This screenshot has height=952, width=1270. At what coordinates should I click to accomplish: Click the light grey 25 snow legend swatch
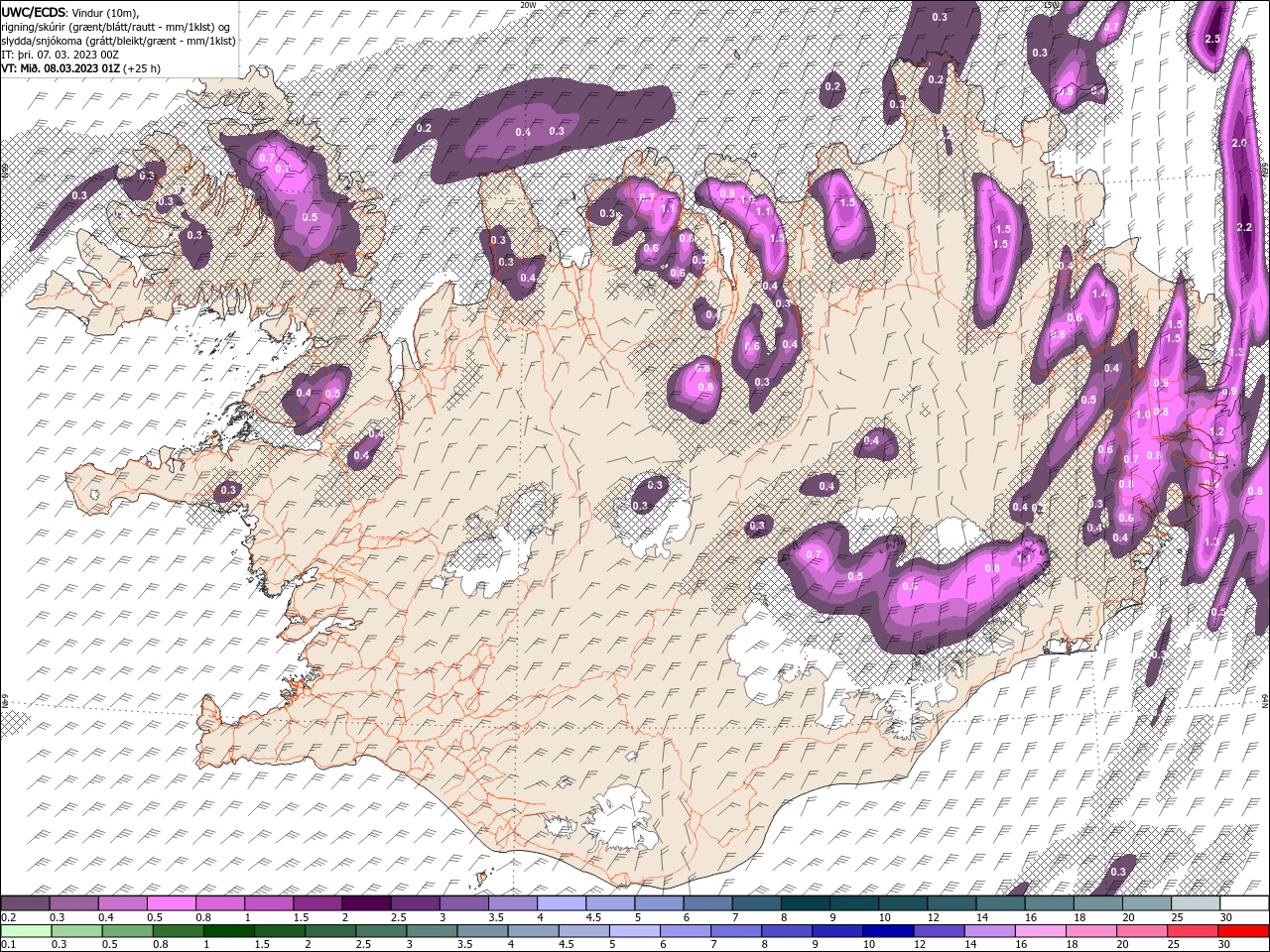[1194, 903]
